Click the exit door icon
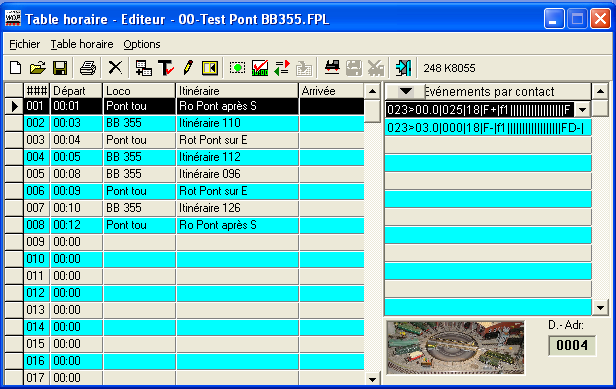 pyautogui.click(x=403, y=68)
